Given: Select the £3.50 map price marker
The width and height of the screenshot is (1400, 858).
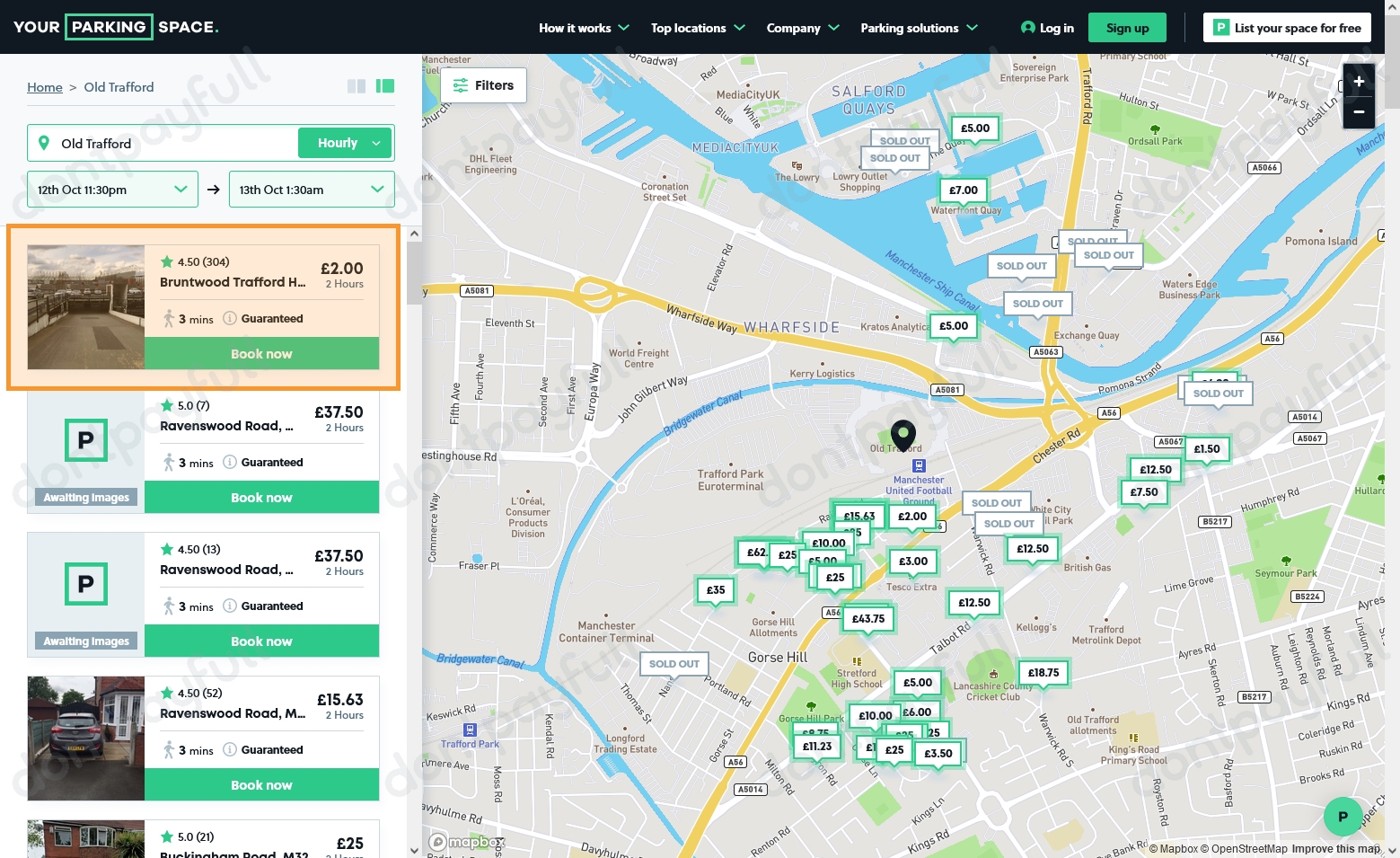Looking at the screenshot, I should point(938,754).
